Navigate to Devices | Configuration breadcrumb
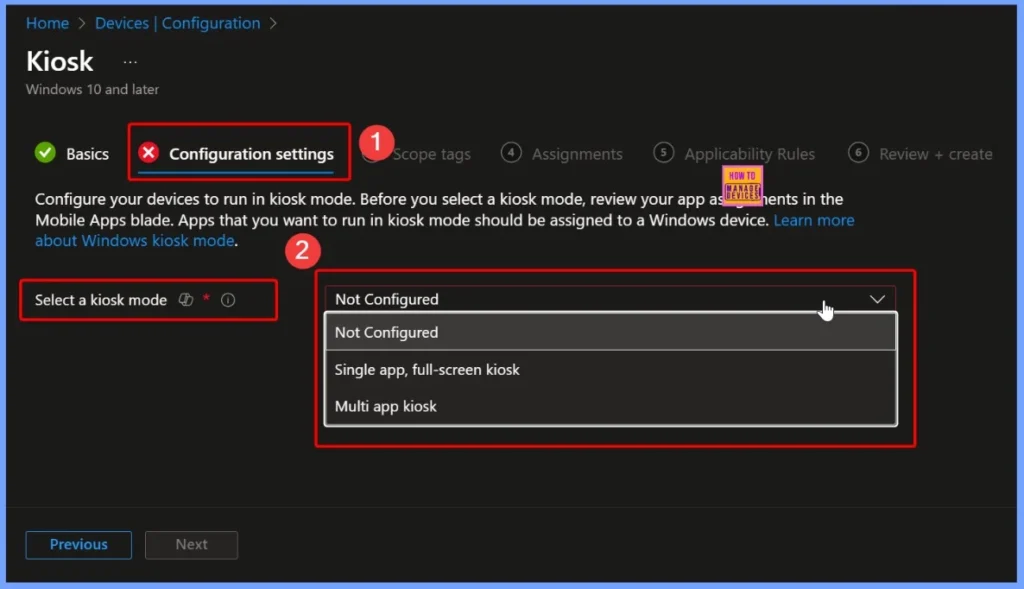The width and height of the screenshot is (1024, 589). pyautogui.click(x=177, y=22)
